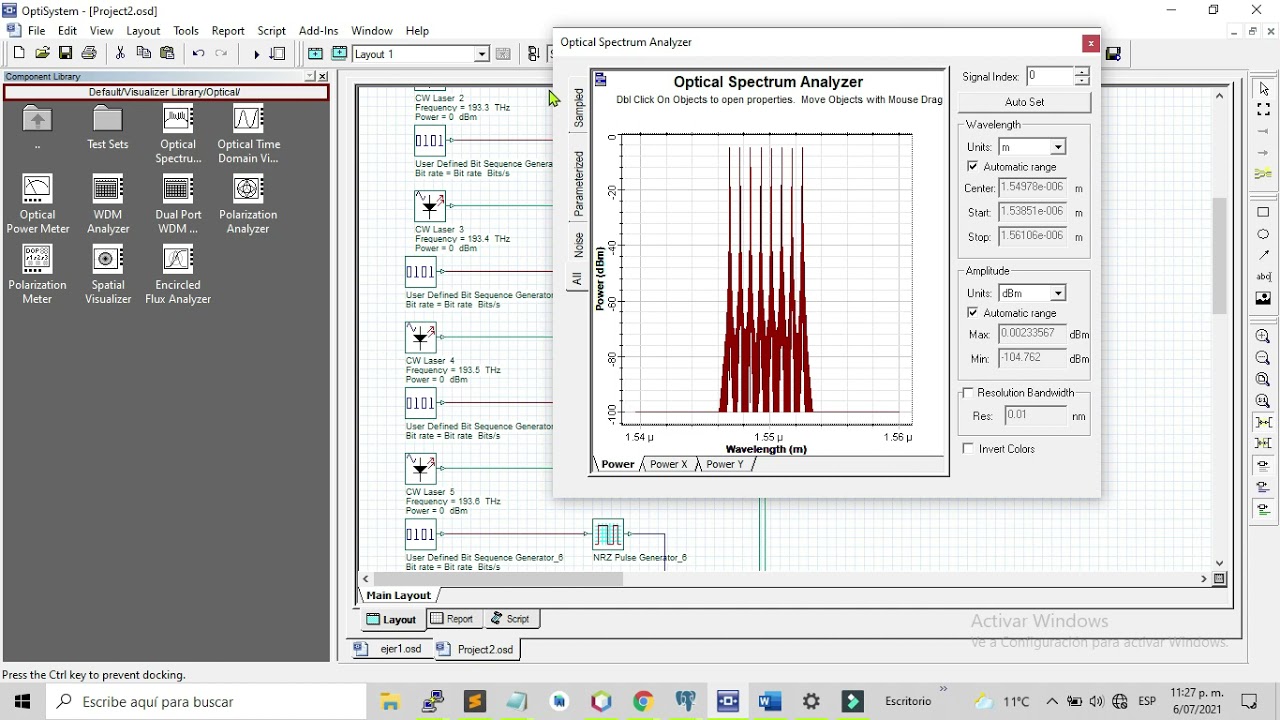This screenshot has height=720, width=1280.
Task: Enable the Invert Colors checkbox
Action: tap(968, 449)
